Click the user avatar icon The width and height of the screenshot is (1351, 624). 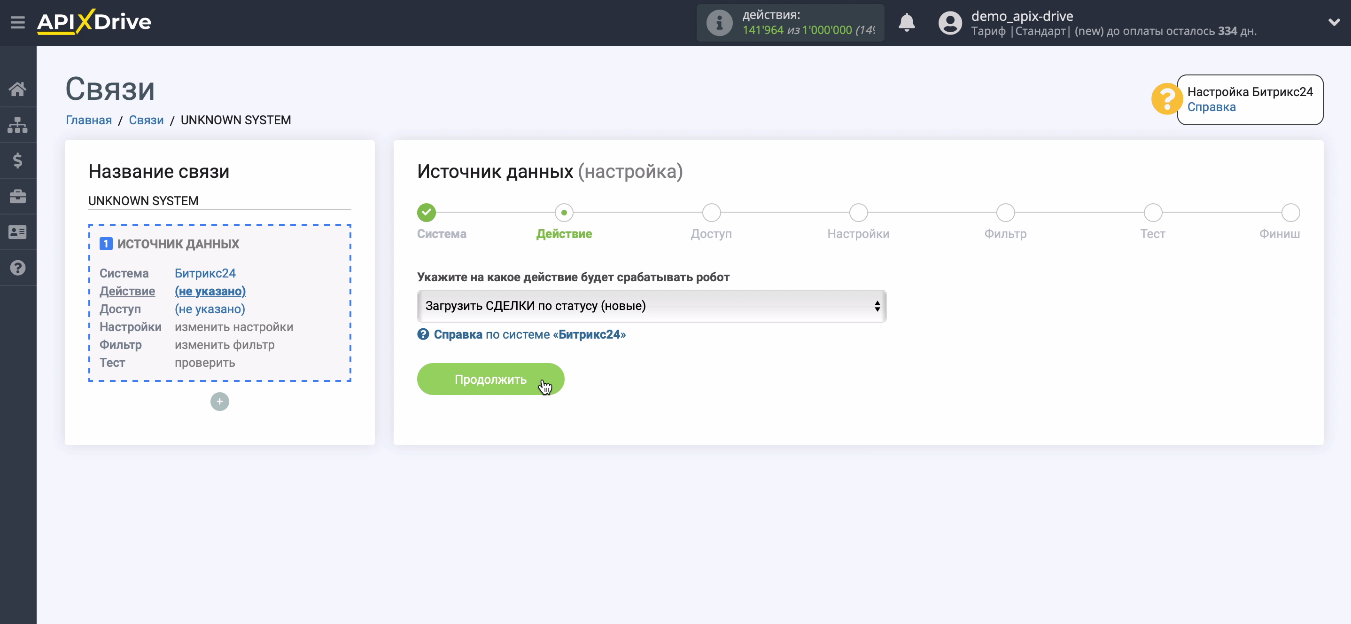click(951, 22)
